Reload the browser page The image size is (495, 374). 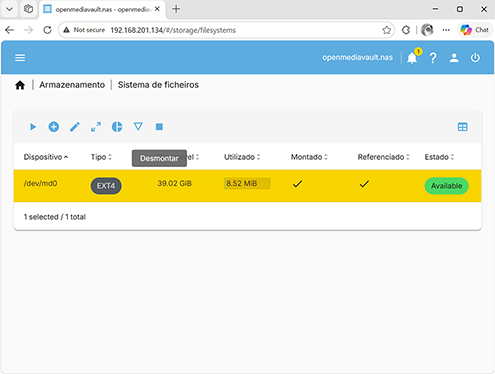click(x=47, y=30)
